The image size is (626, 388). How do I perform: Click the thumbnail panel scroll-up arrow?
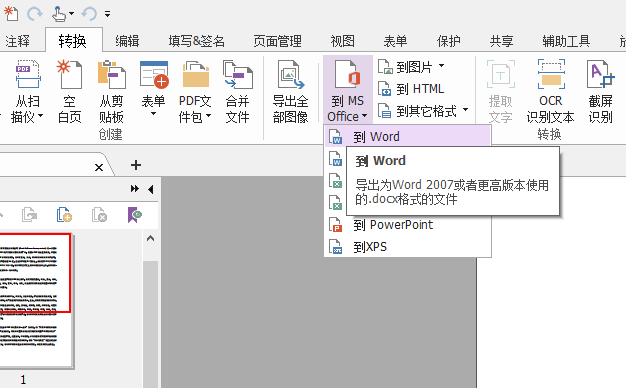(151, 238)
